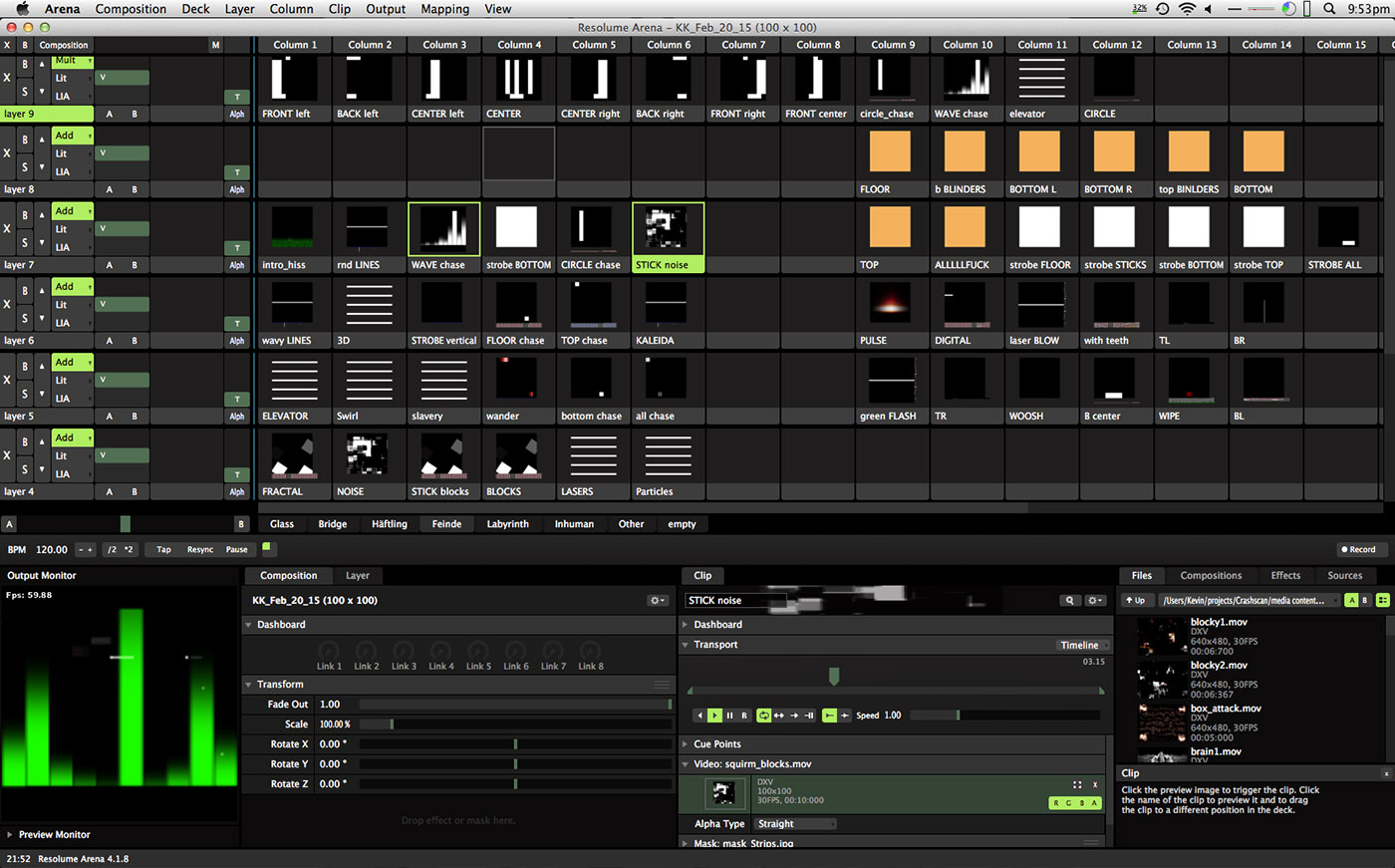Viewport: 1395px width, 868px height.
Task: Click the pause transport button
Action: (729, 716)
